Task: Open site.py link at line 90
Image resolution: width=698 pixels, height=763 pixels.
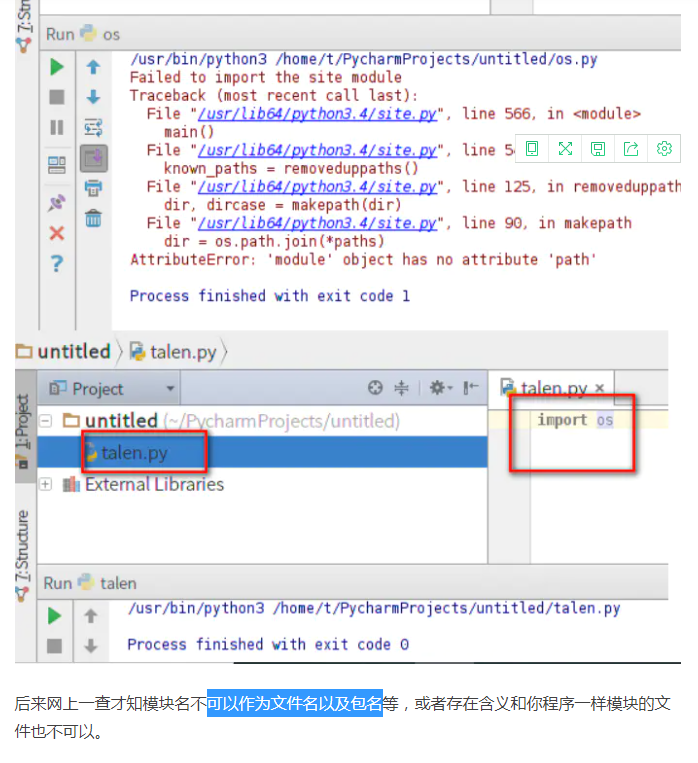Action: point(317,223)
